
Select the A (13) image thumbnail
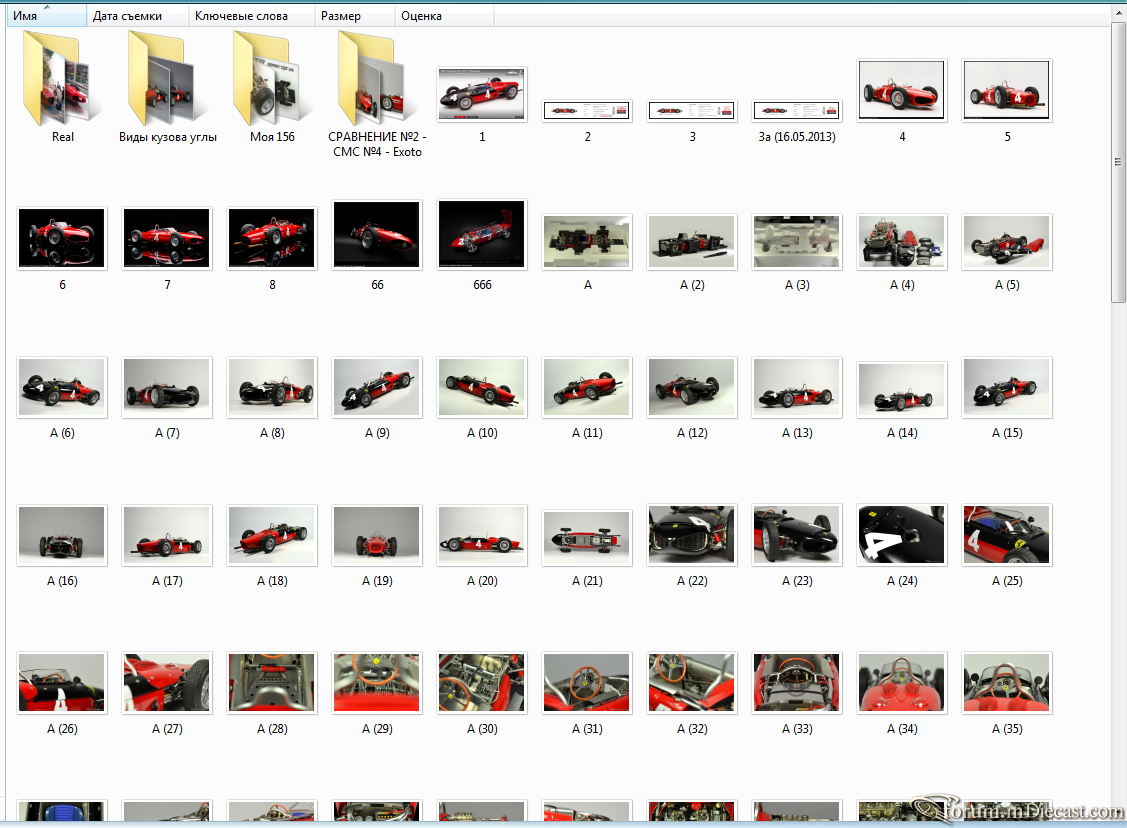tap(796, 387)
